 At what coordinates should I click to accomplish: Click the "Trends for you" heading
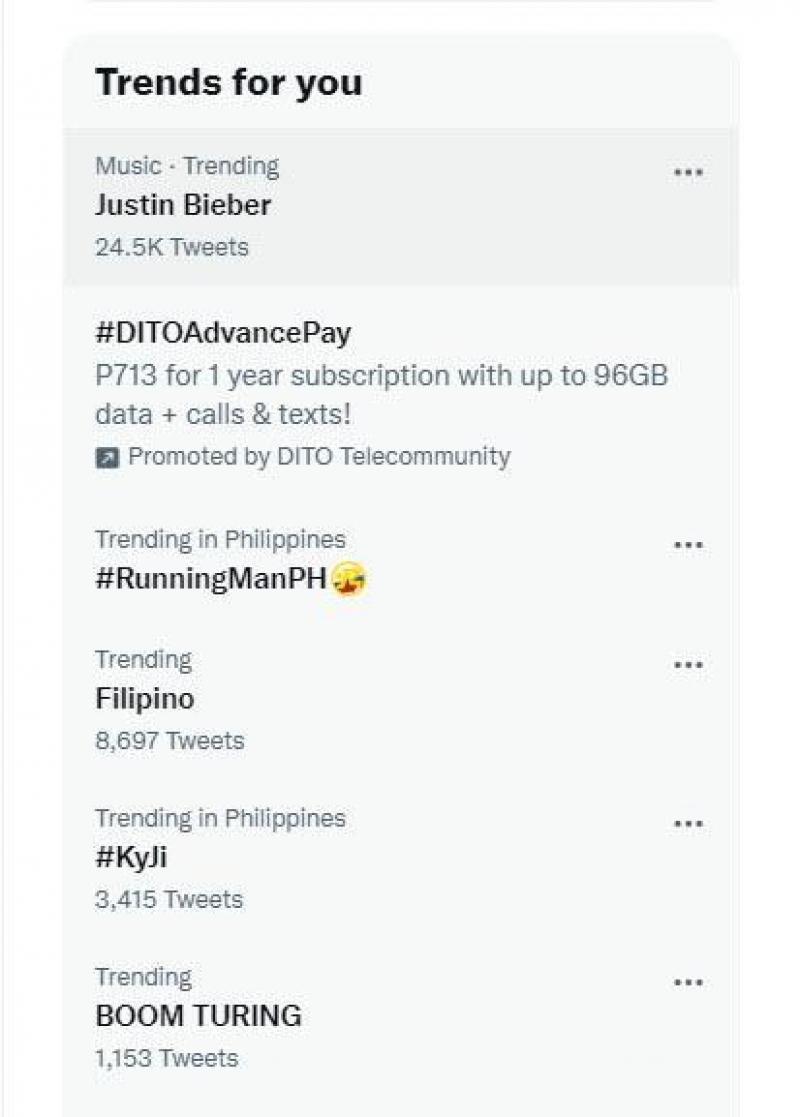(x=229, y=82)
